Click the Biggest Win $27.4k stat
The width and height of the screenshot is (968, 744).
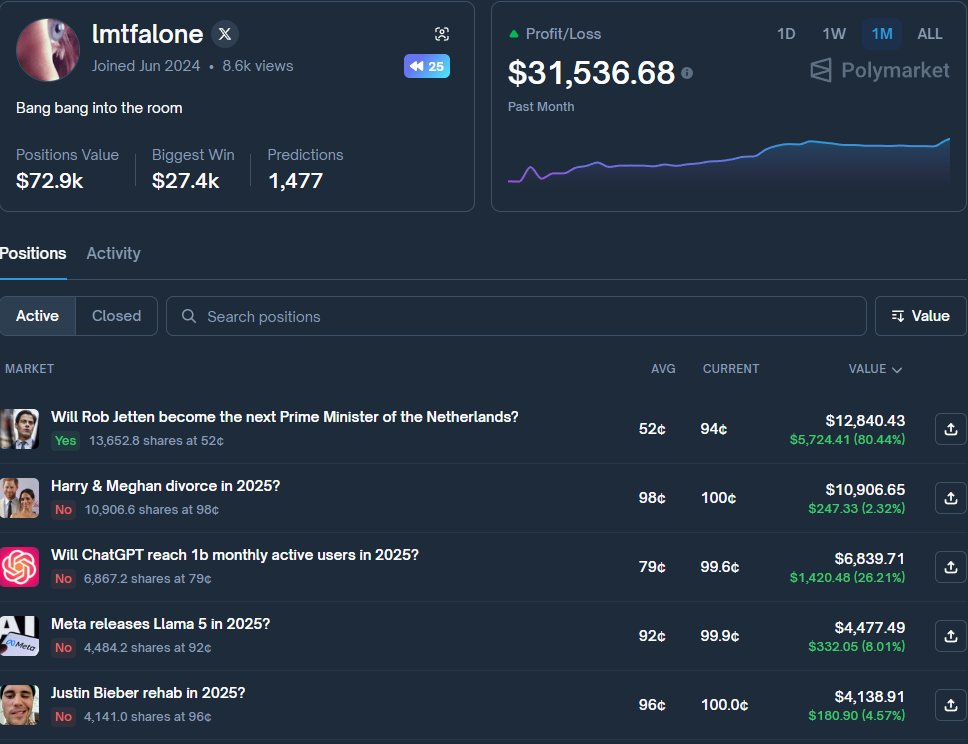193,169
